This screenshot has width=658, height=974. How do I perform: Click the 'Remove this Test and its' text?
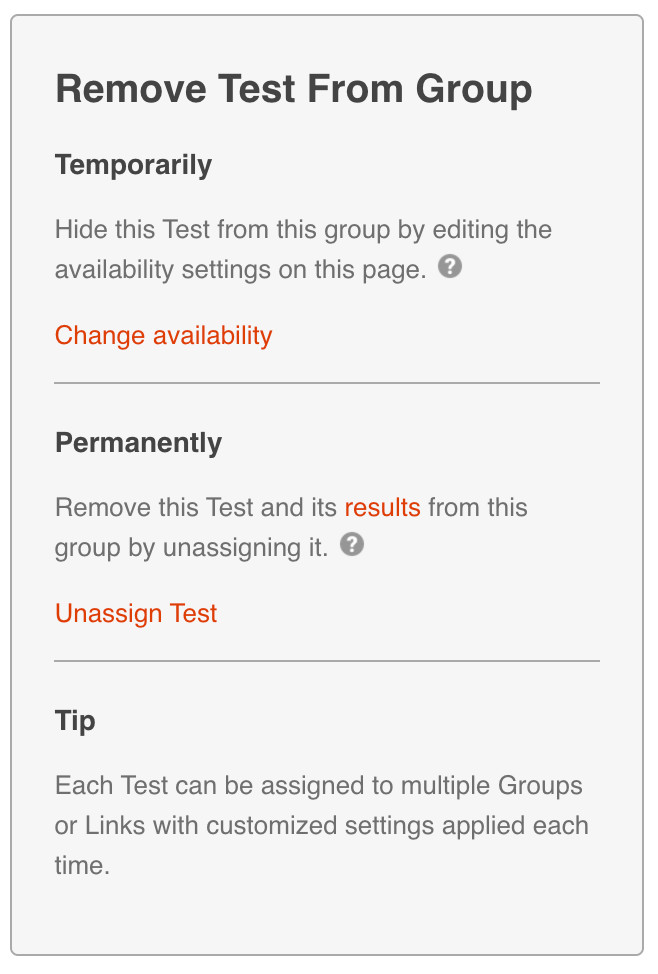pyautogui.click(x=198, y=507)
